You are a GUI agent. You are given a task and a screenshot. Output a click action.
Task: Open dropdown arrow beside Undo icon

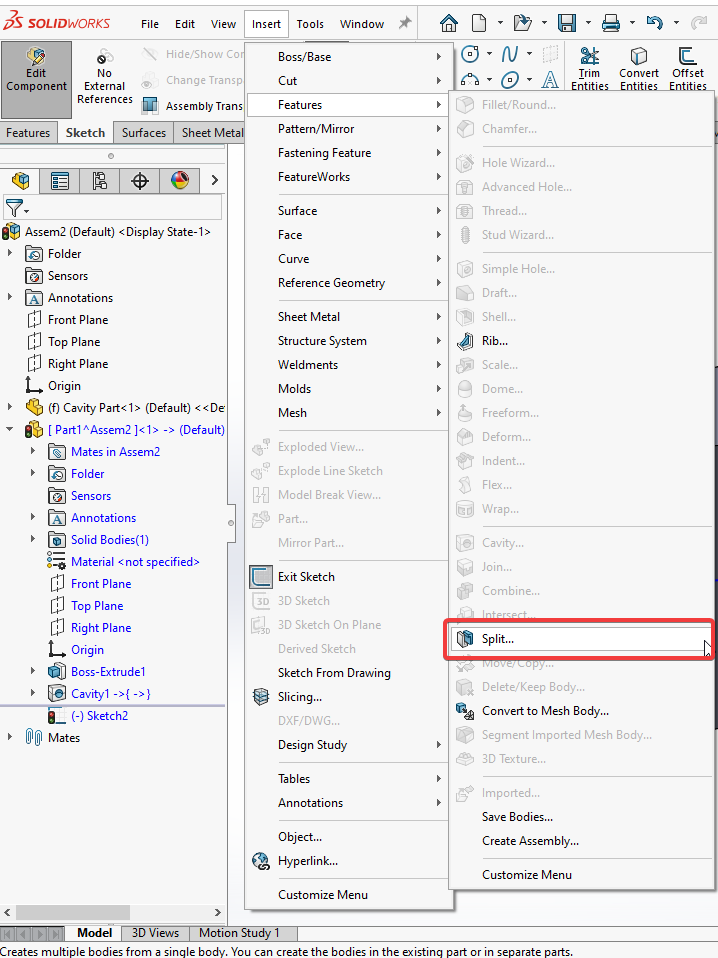tap(676, 23)
